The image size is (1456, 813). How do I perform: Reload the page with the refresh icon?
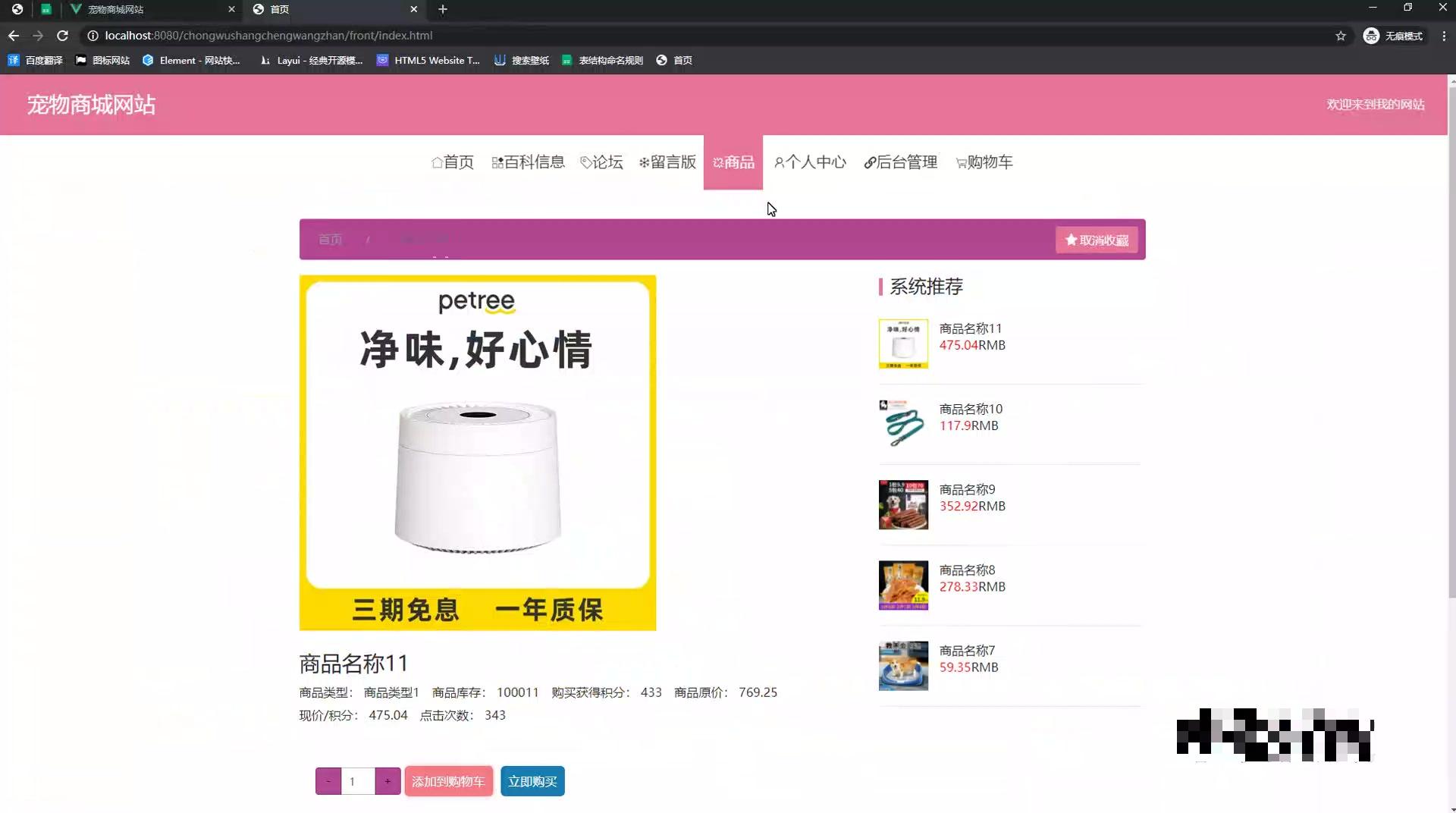(62, 36)
